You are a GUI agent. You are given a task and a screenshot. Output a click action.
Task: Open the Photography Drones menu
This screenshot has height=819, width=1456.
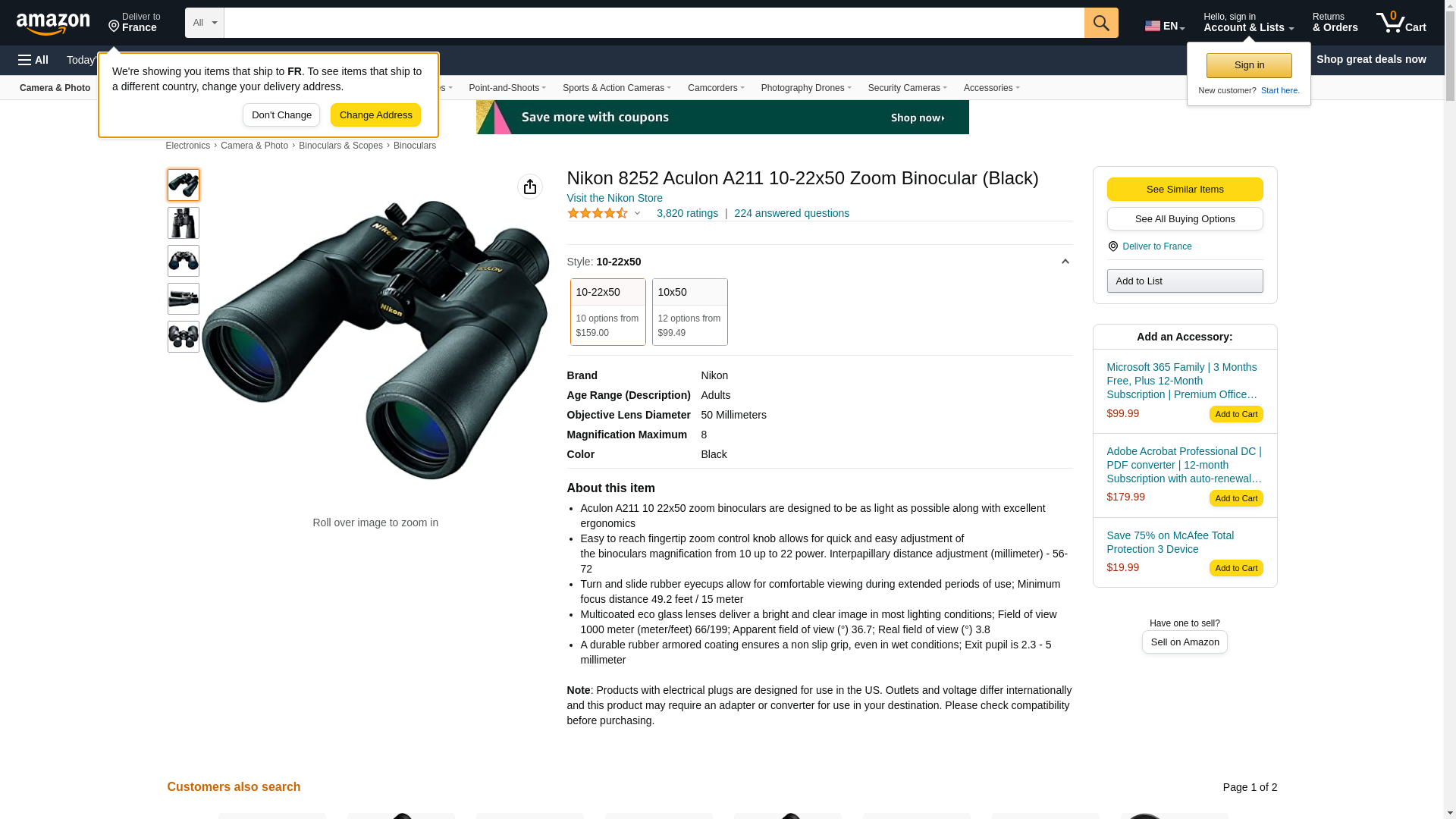click(x=805, y=88)
